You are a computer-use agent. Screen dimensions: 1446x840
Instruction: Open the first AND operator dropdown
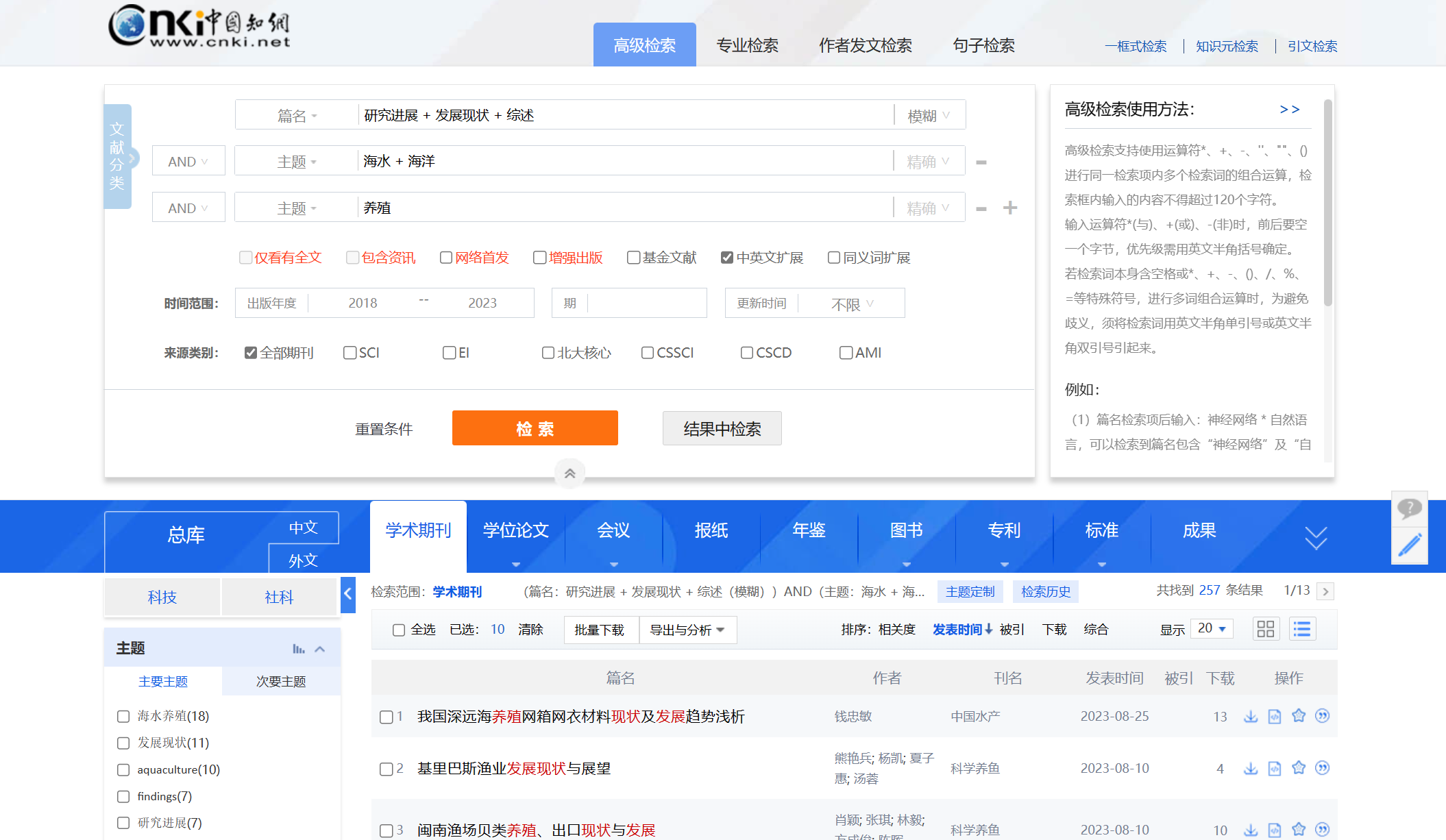click(188, 162)
